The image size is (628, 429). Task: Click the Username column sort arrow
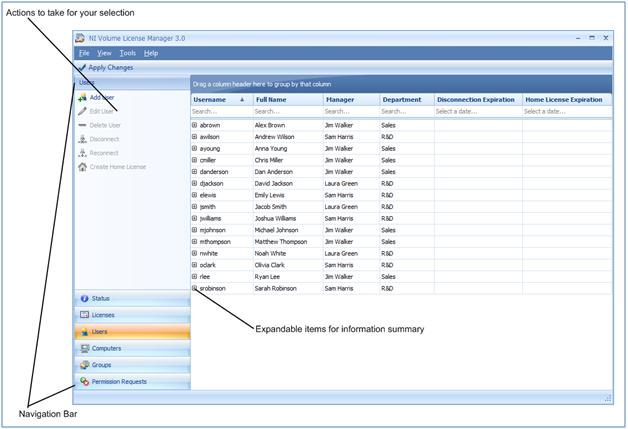tap(242, 99)
